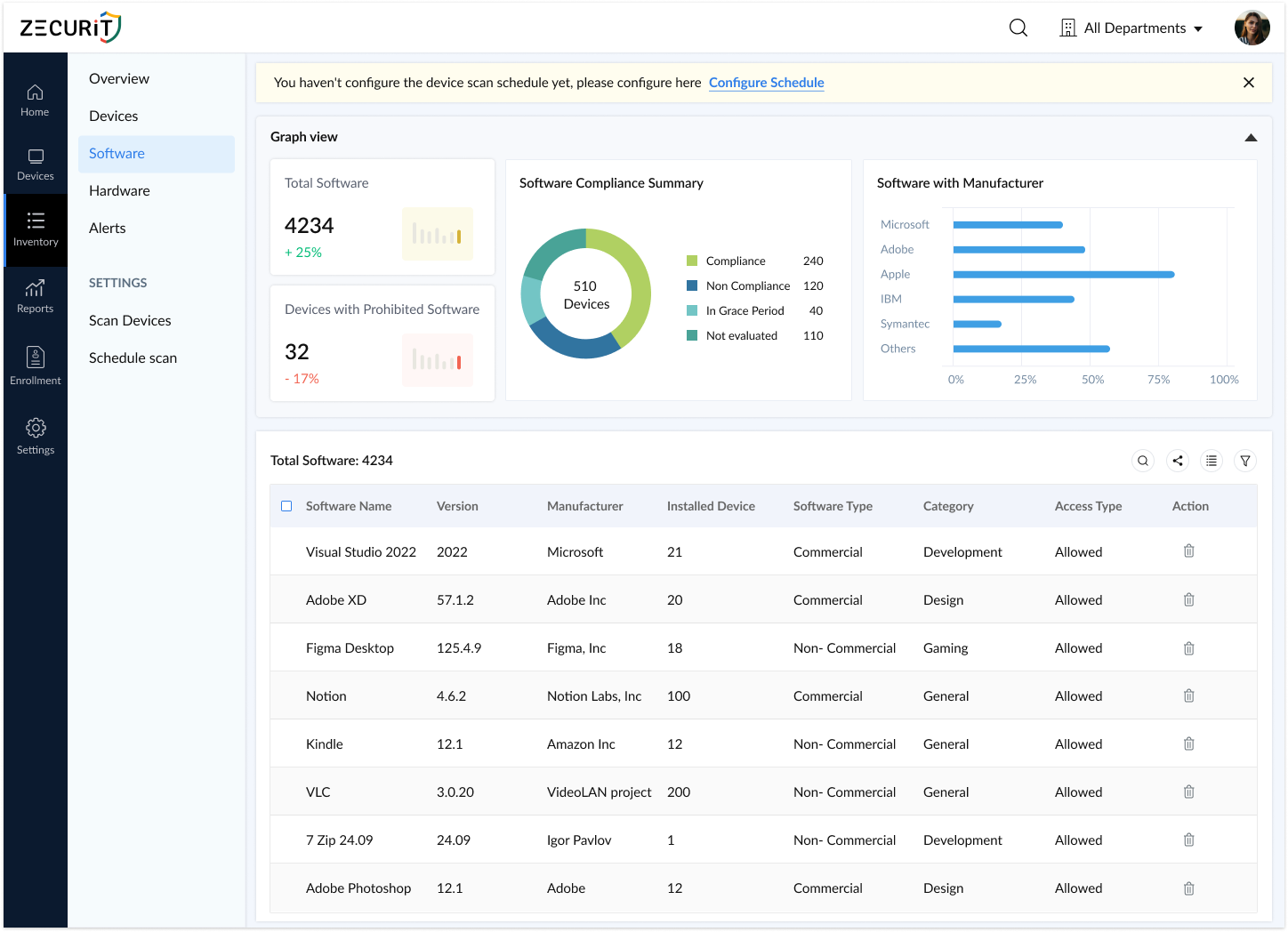Click the Igor Pavlov manufacturer cell

[x=579, y=840]
